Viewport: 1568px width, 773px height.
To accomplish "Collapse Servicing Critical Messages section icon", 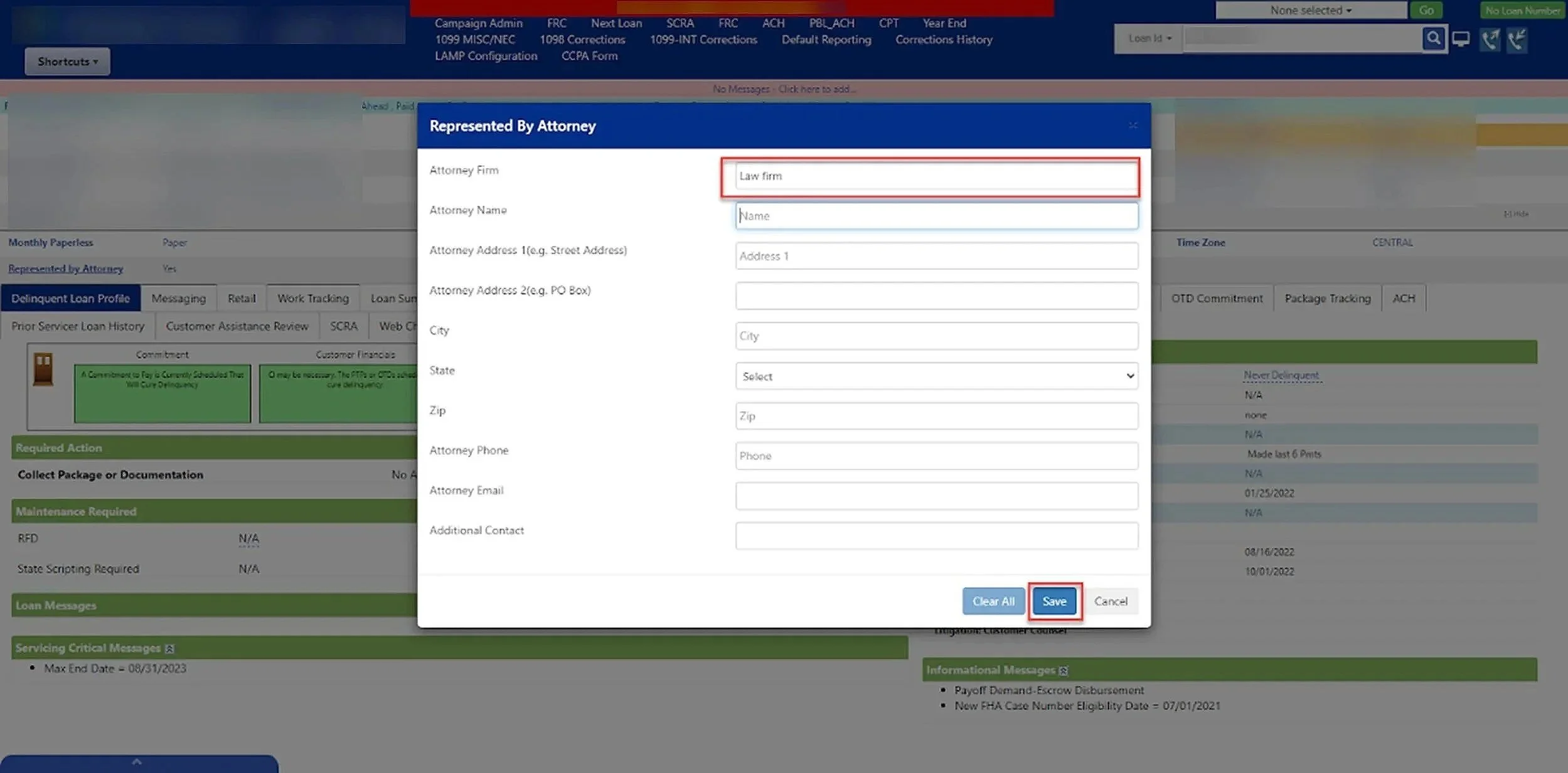I will click(169, 648).
